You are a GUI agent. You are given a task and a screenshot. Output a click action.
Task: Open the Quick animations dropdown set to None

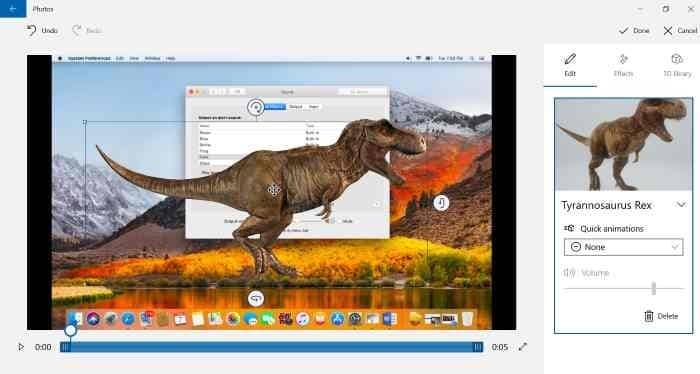pyautogui.click(x=623, y=247)
